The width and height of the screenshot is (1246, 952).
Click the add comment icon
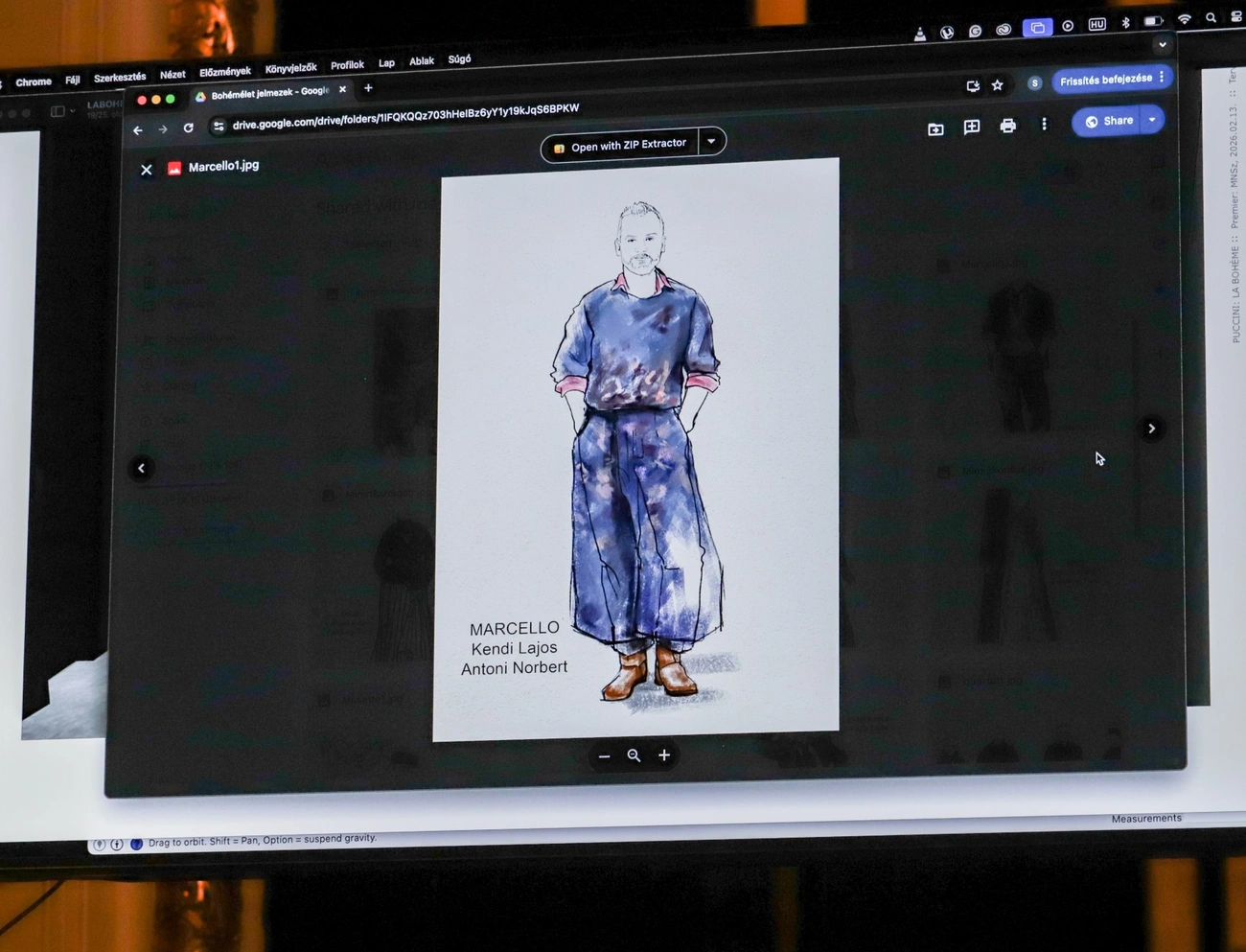click(x=971, y=127)
